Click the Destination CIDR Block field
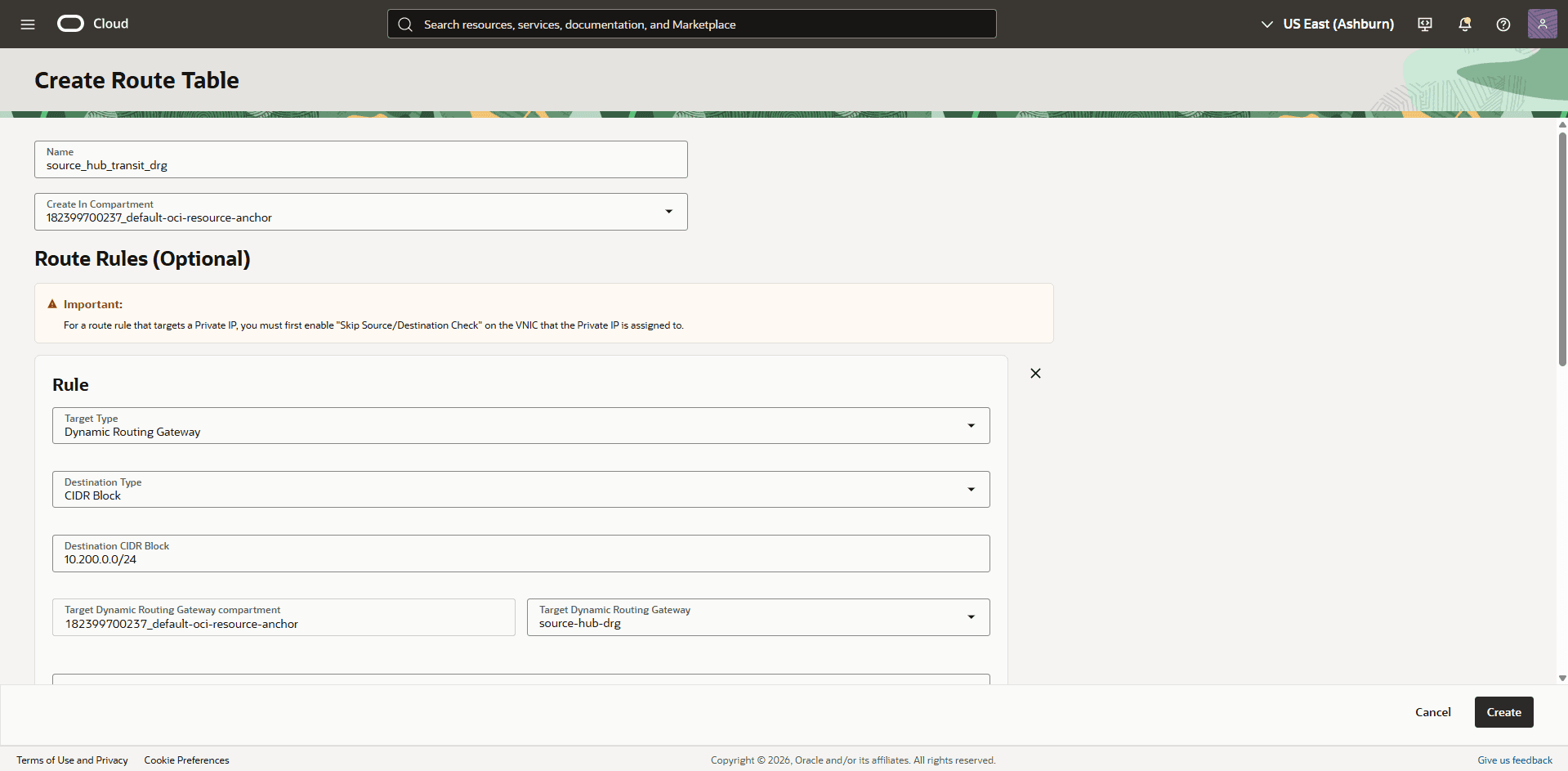The image size is (1568, 771). [x=521, y=554]
